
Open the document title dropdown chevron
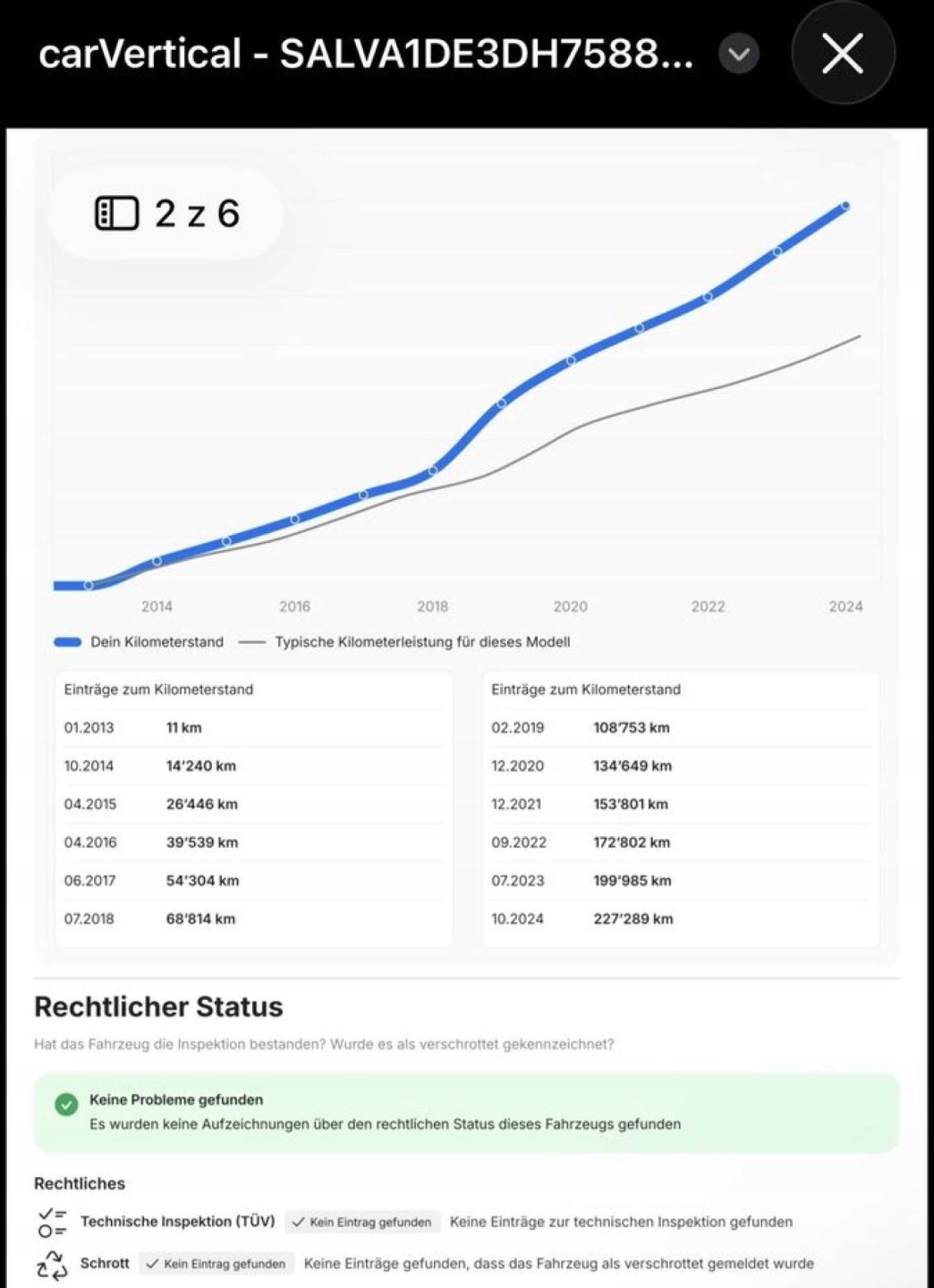point(739,55)
